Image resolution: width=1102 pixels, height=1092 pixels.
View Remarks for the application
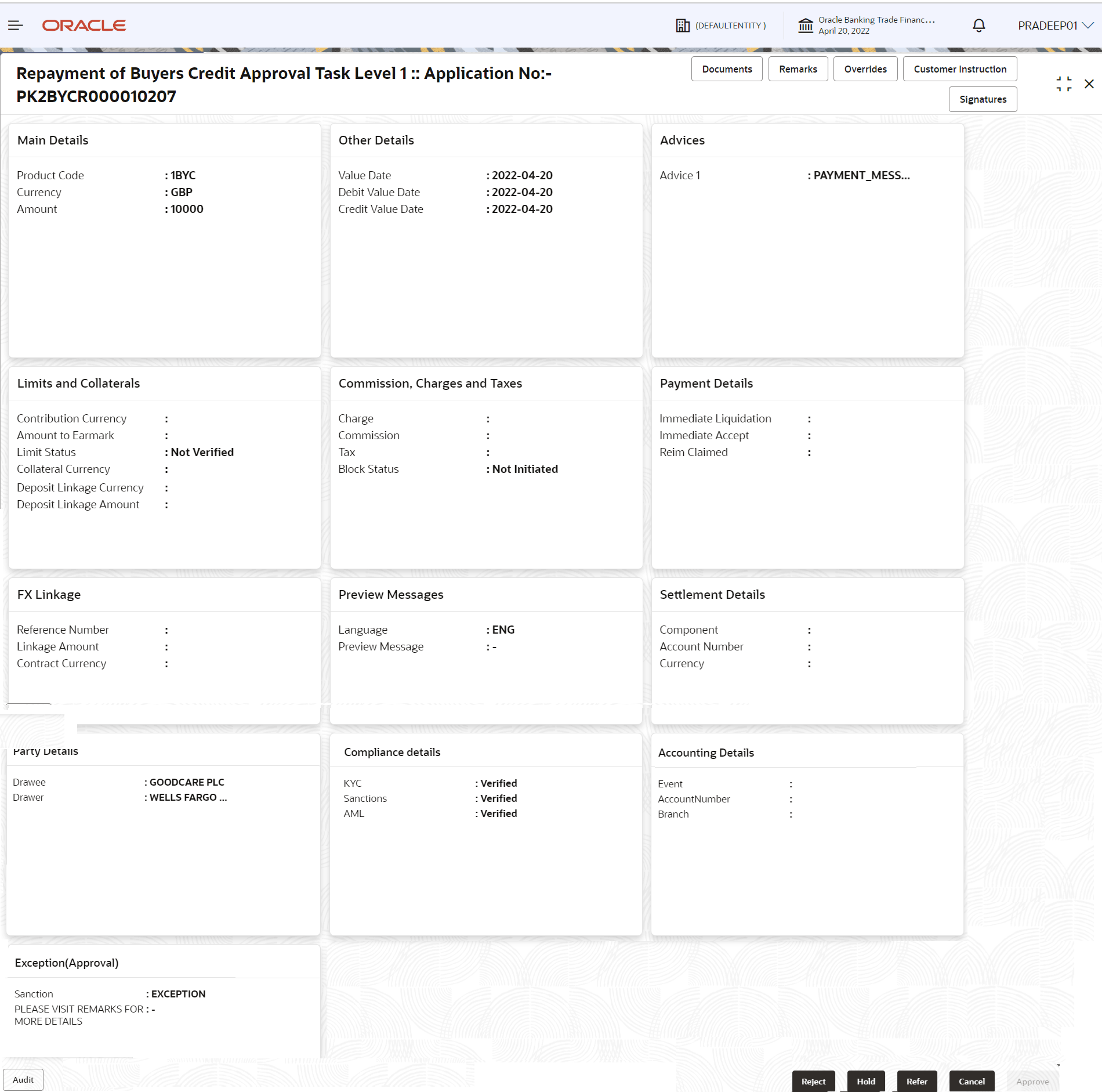tap(797, 68)
